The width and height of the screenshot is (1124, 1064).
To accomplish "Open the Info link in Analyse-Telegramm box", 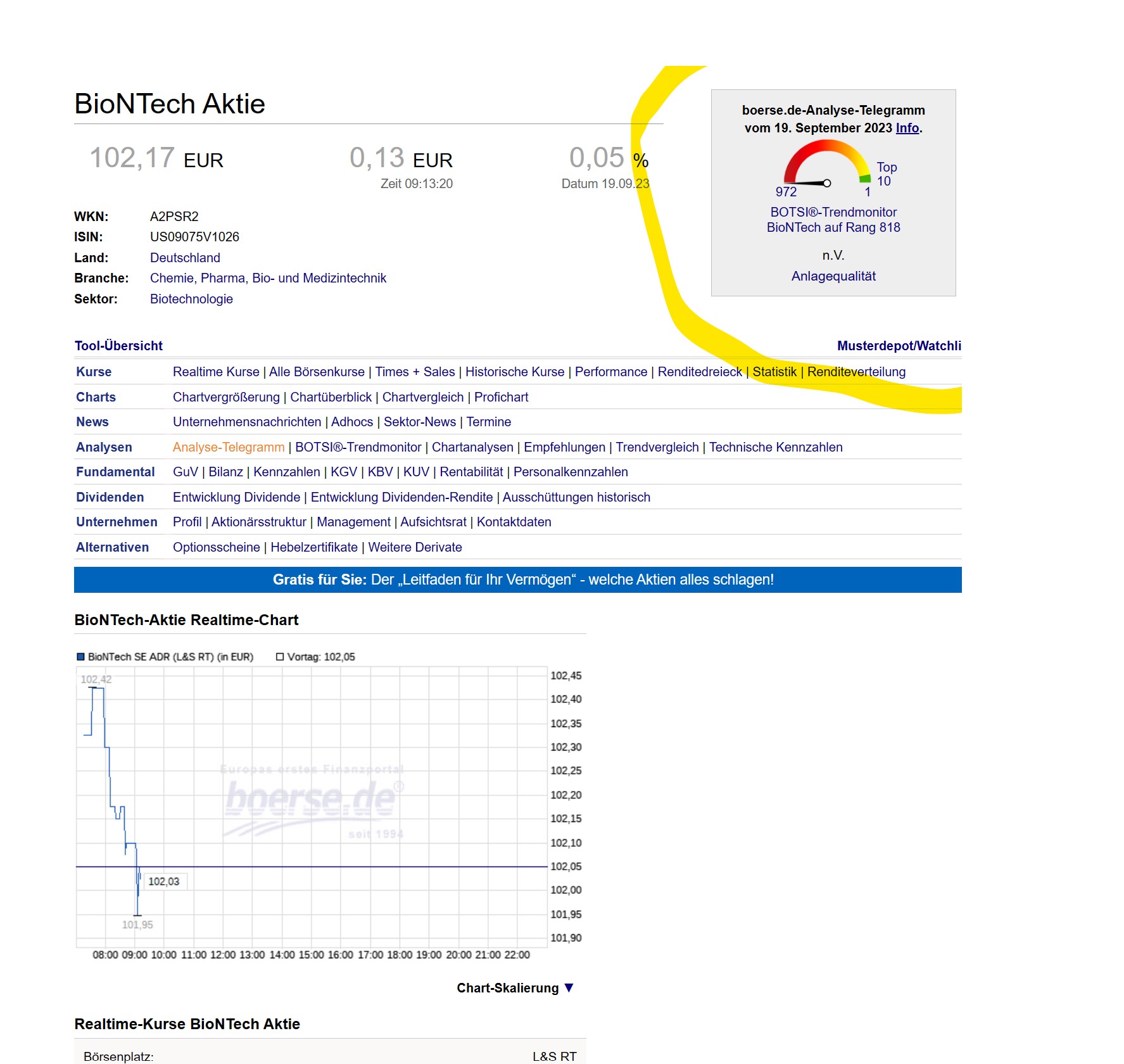I will click(x=907, y=128).
